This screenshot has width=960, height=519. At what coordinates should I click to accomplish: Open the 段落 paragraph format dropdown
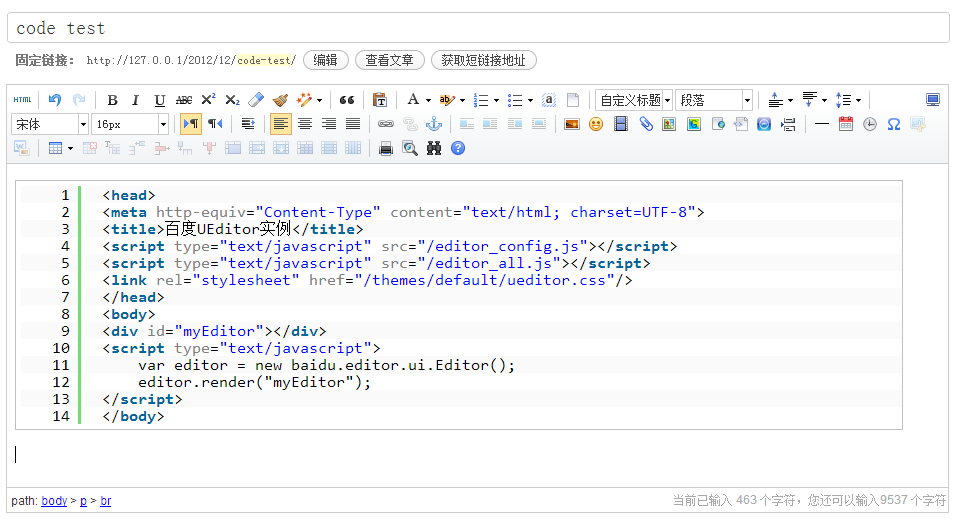(x=714, y=100)
